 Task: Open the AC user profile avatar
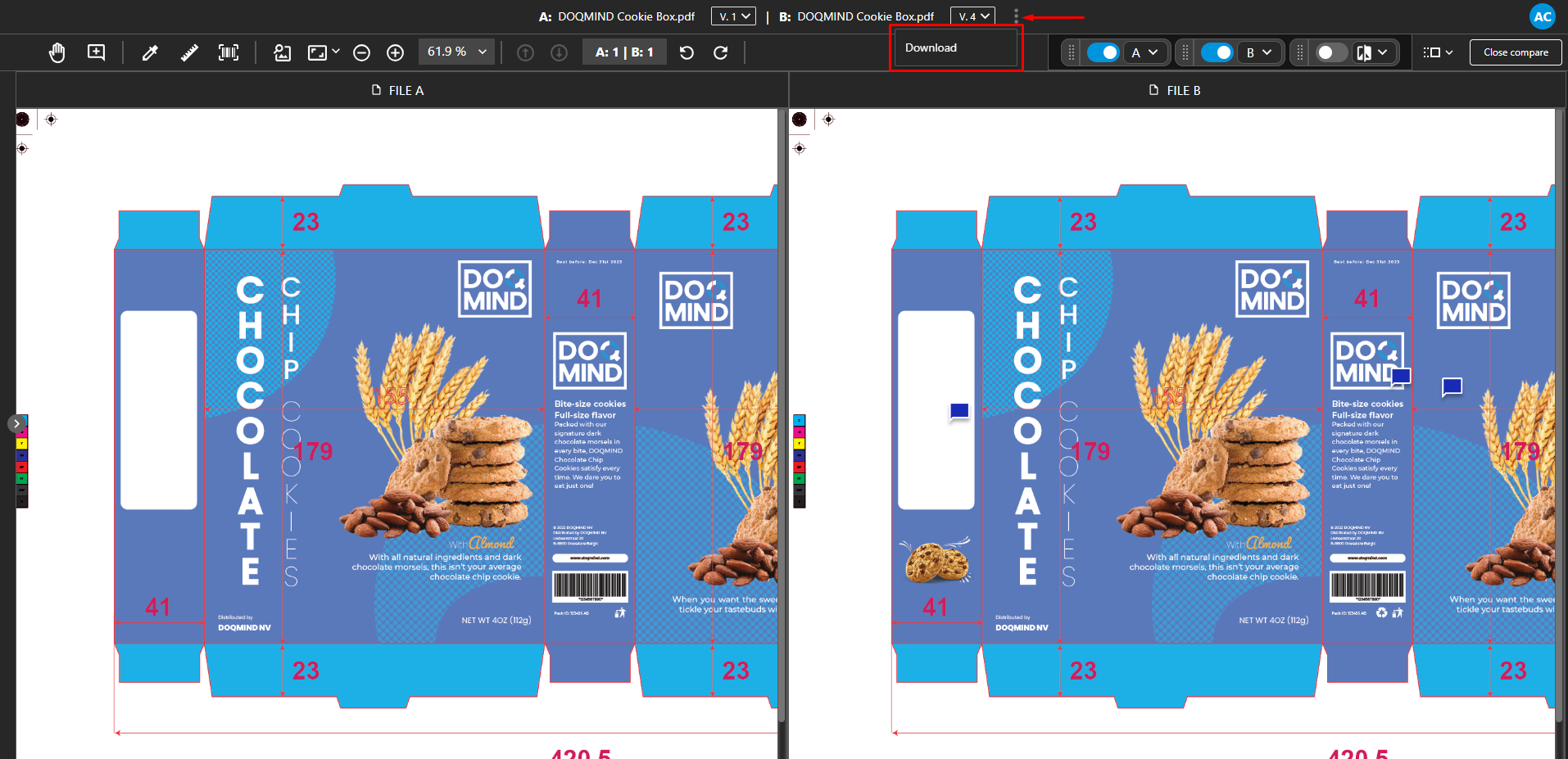1543,16
